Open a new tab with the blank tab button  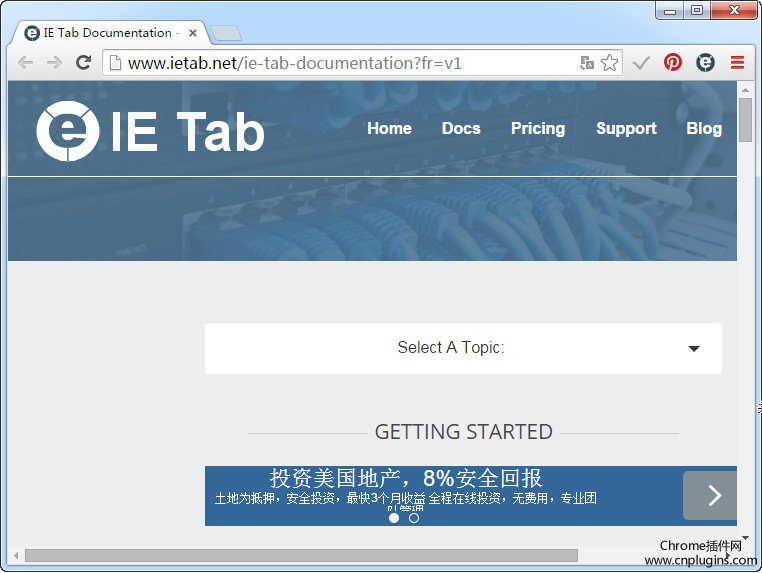pyautogui.click(x=226, y=34)
